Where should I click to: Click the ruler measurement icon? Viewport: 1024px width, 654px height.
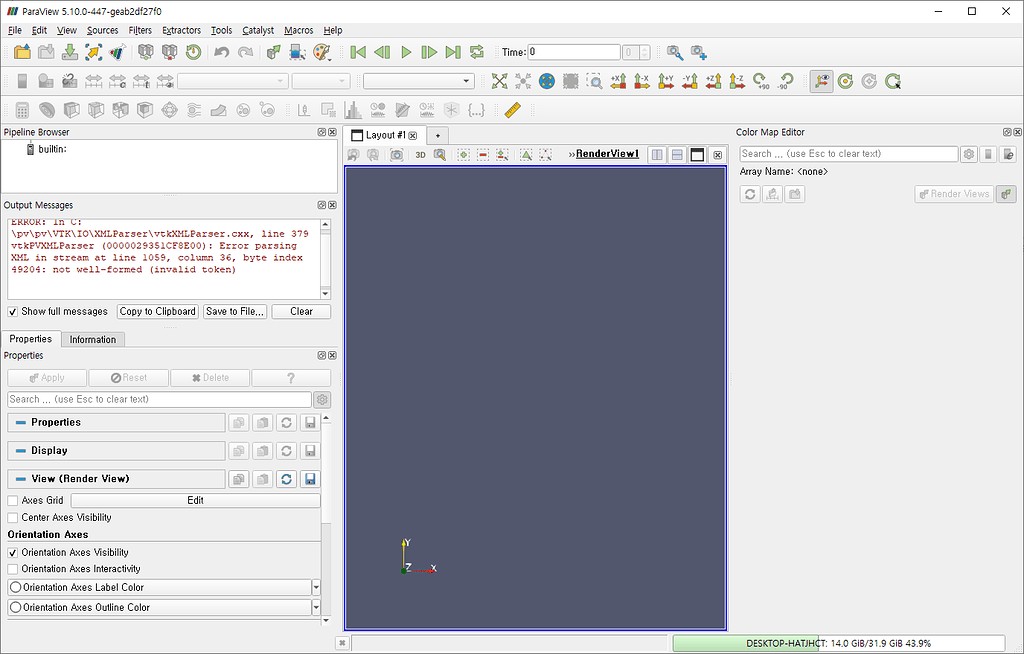[x=513, y=110]
